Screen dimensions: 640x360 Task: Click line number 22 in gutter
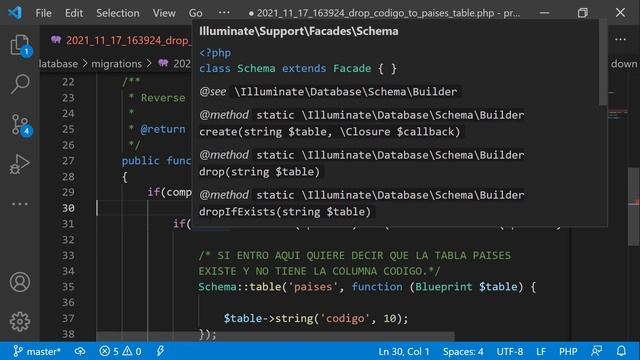pos(68,82)
